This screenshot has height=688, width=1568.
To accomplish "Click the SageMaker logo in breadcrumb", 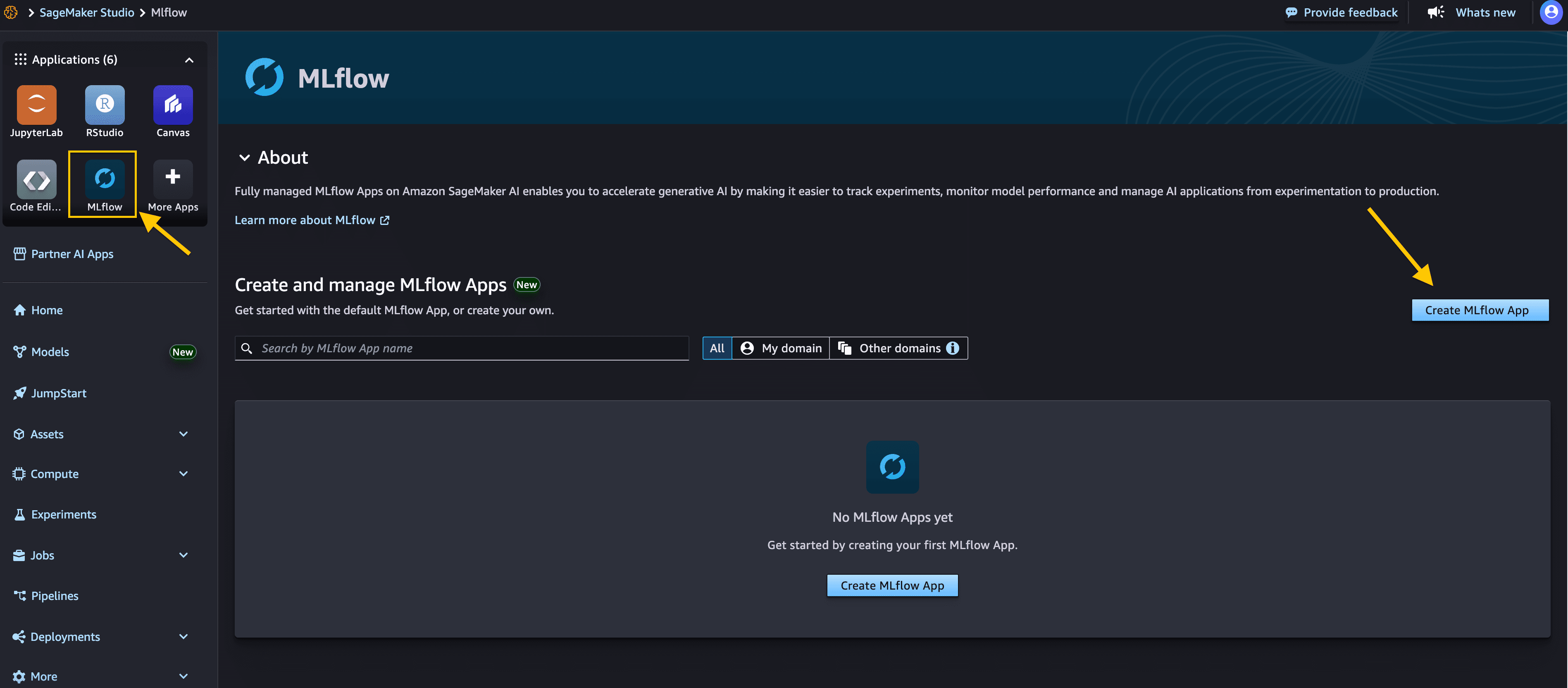I will (10, 12).
